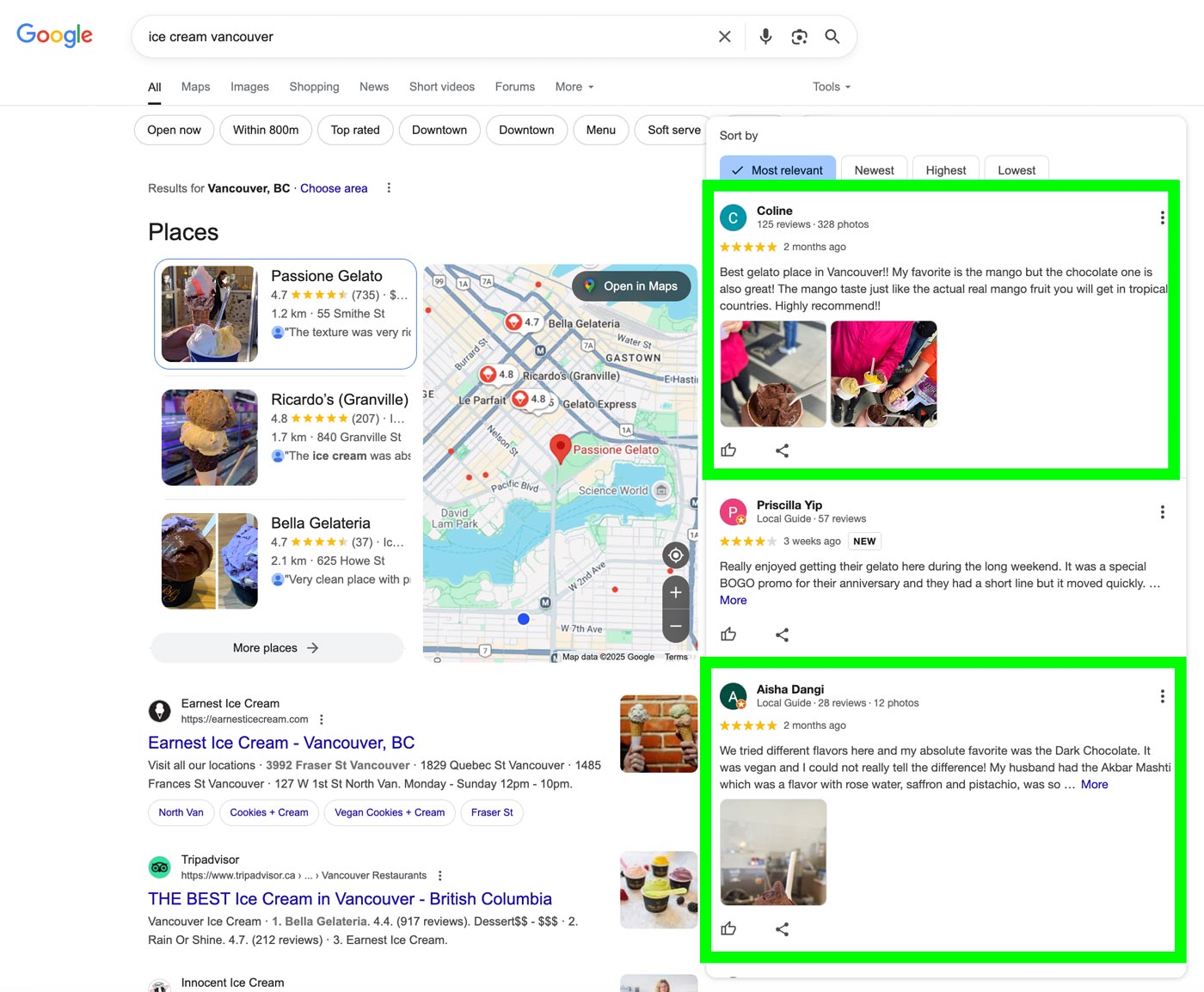Zoom in on the map
The height and width of the screenshot is (992, 1204).
[x=676, y=592]
